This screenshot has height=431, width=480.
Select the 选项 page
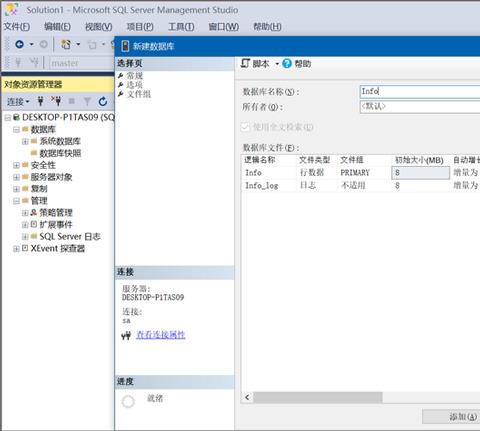click(135, 85)
